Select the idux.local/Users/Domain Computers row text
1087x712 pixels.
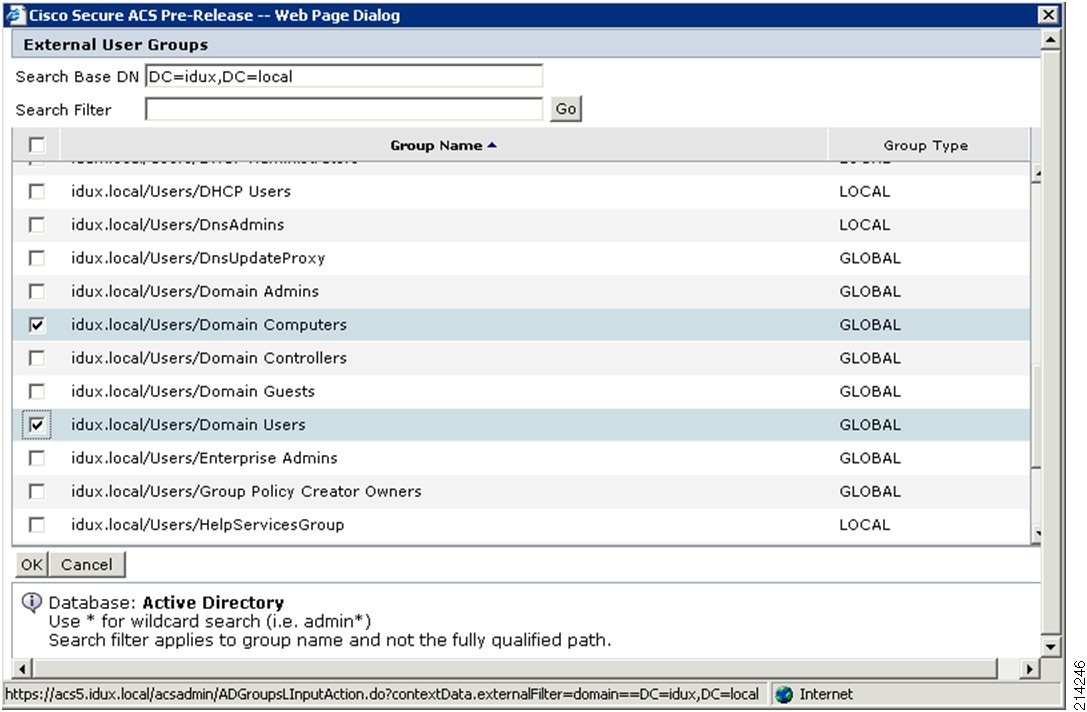tap(209, 324)
